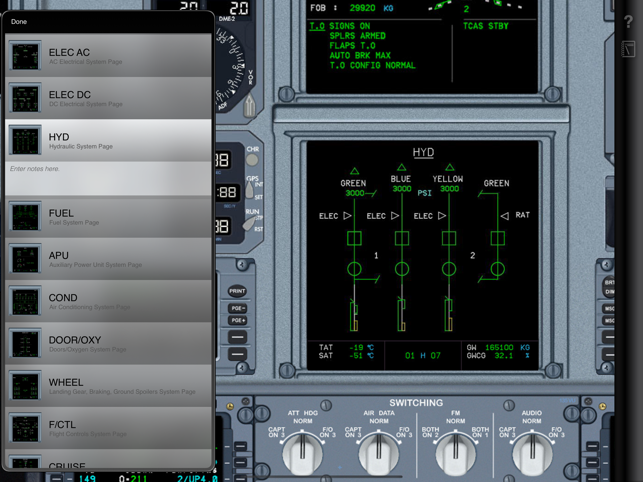The width and height of the screenshot is (643, 482).
Task: Open the FUEL system page
Action: coord(108,217)
